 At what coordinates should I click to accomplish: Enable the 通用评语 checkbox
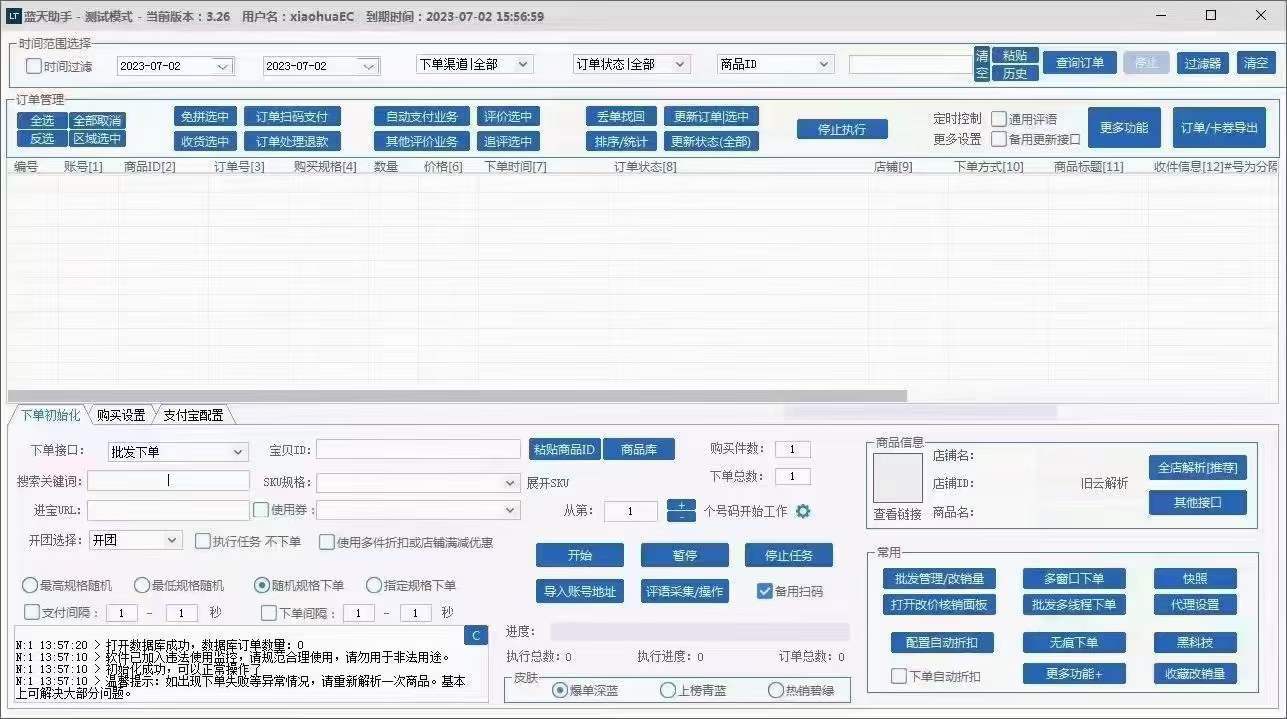click(999, 119)
